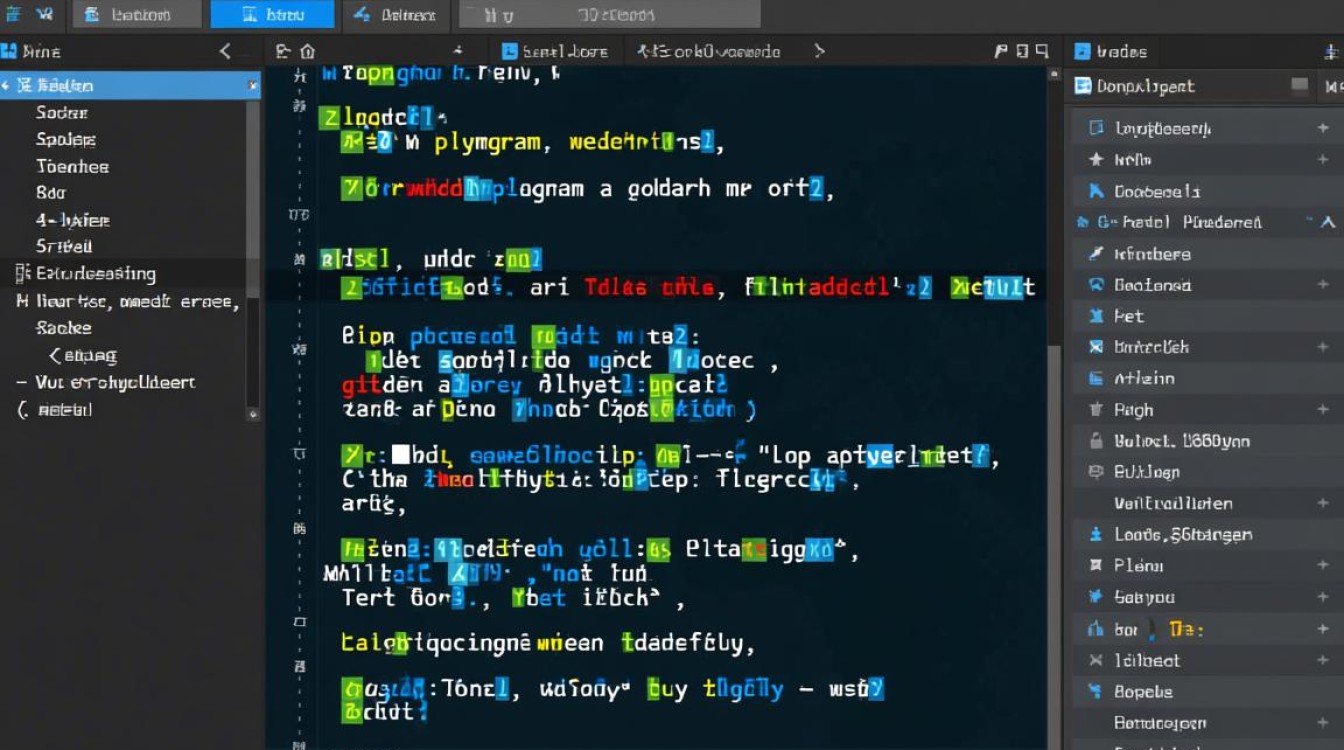Click the plus button on 'bor' row
The height and width of the screenshot is (750, 1344).
1323,629
